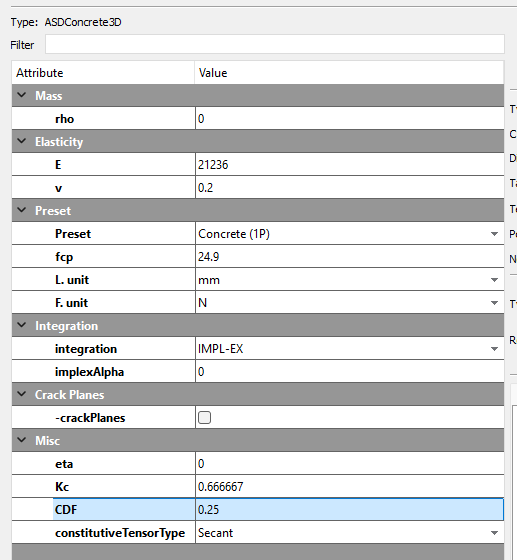The image size is (517, 560).
Task: Open the F. unit N dropdown
Action: tap(350, 302)
